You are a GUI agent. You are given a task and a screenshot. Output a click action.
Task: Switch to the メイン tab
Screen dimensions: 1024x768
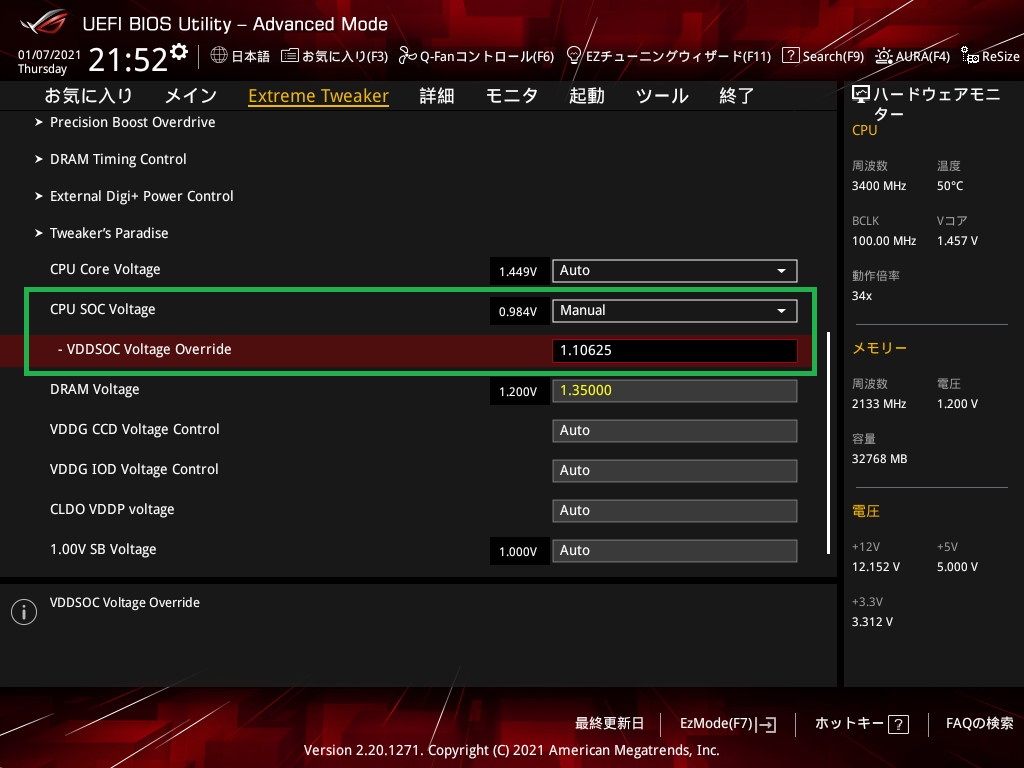(191, 96)
